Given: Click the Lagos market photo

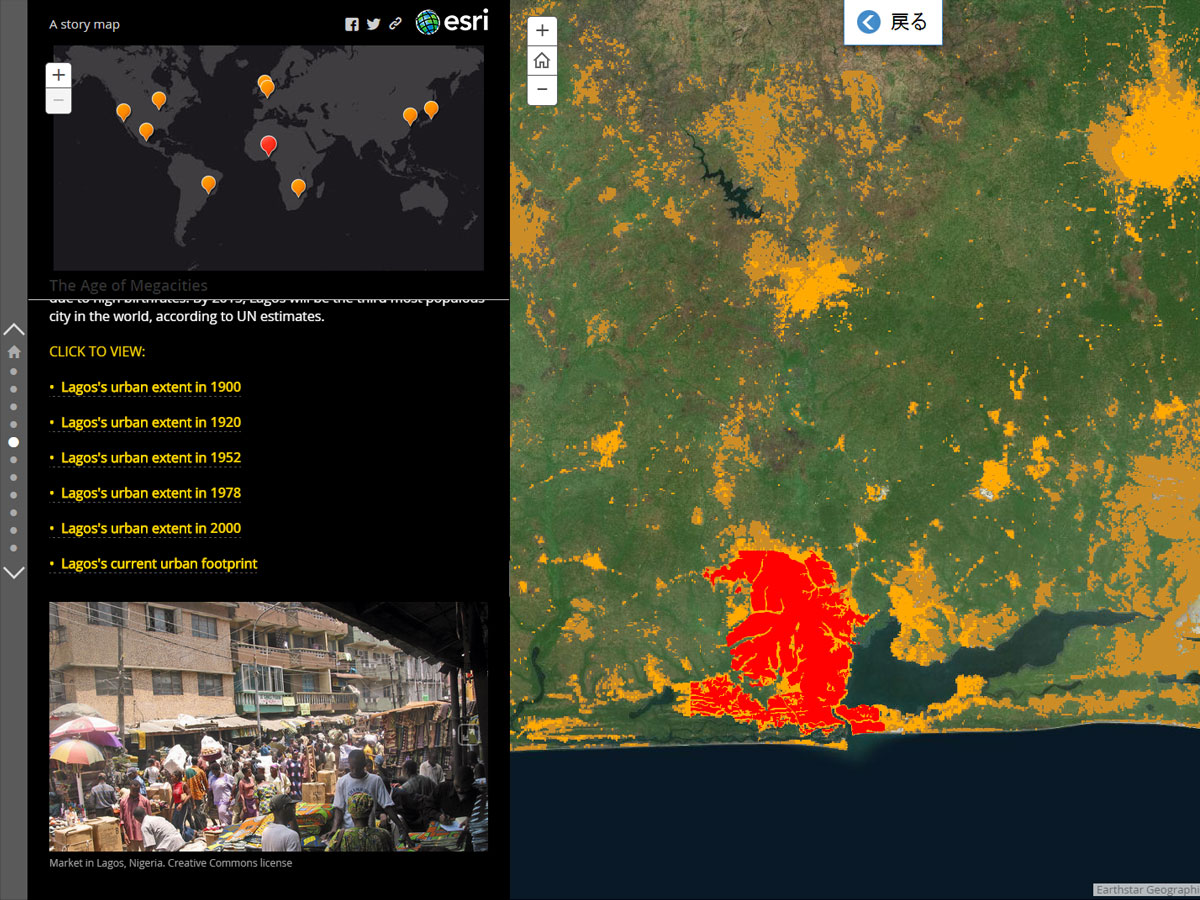Looking at the screenshot, I should click(268, 726).
